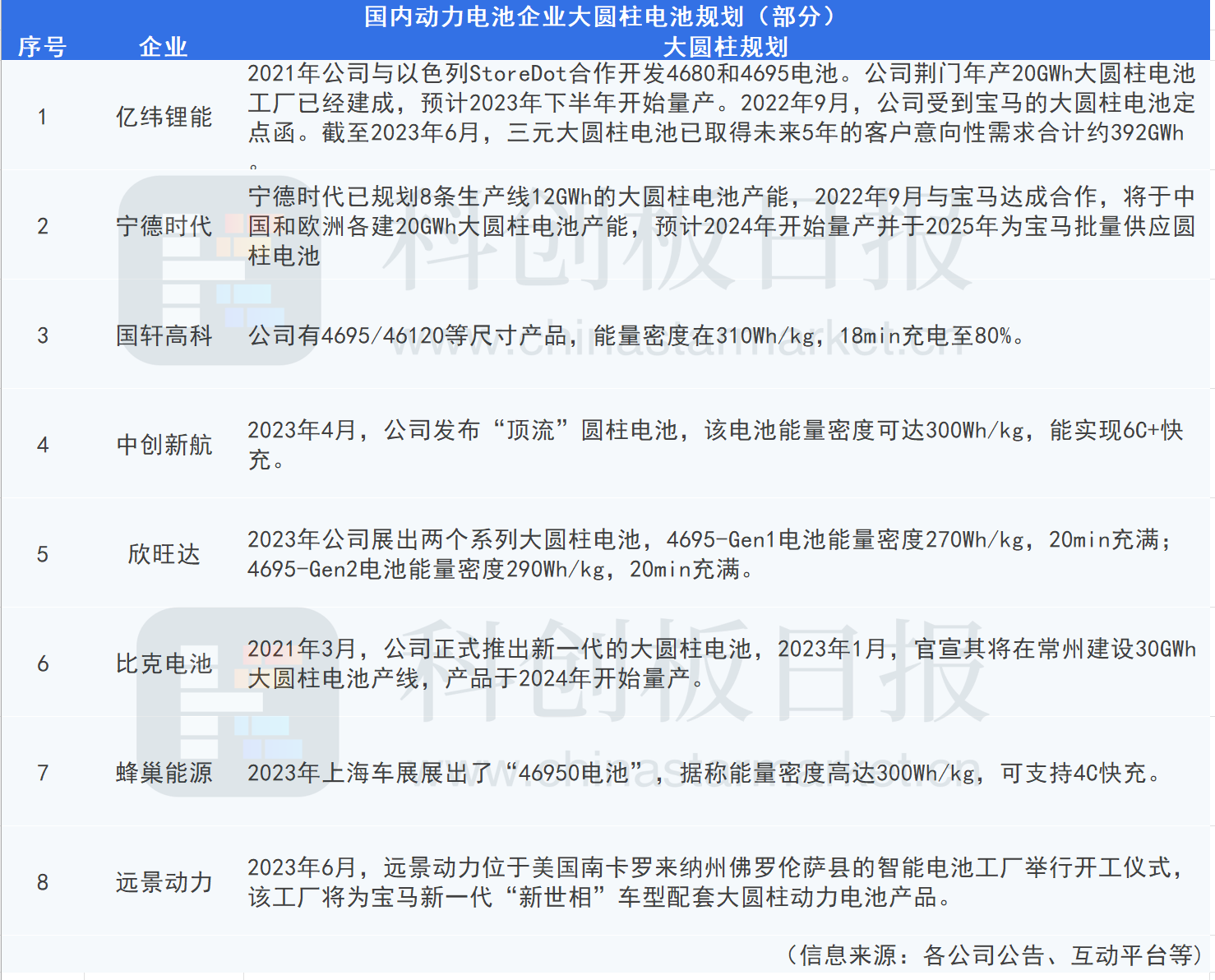This screenshot has width=1215, height=980.
Task: Click the 企业 column header
Action: pos(164,47)
